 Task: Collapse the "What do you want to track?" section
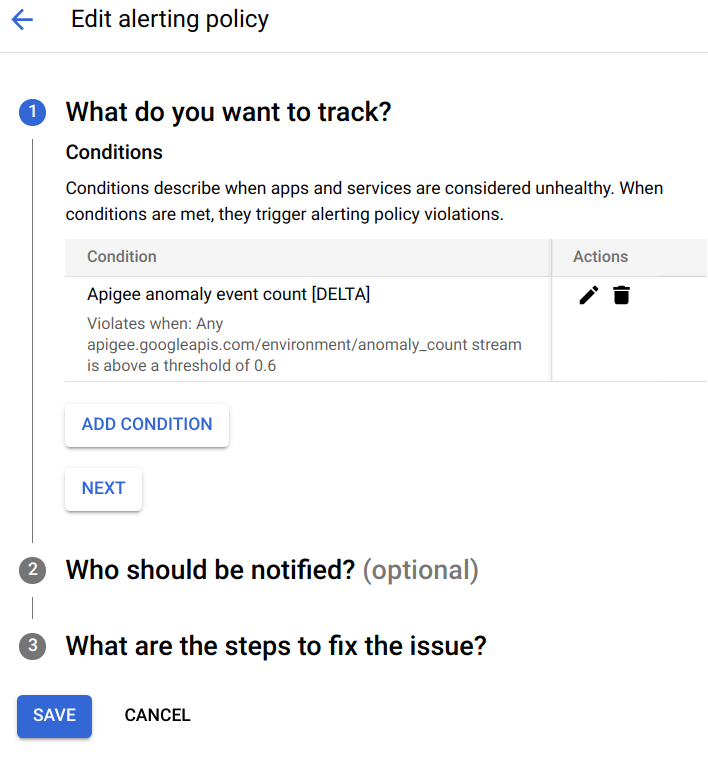click(228, 112)
